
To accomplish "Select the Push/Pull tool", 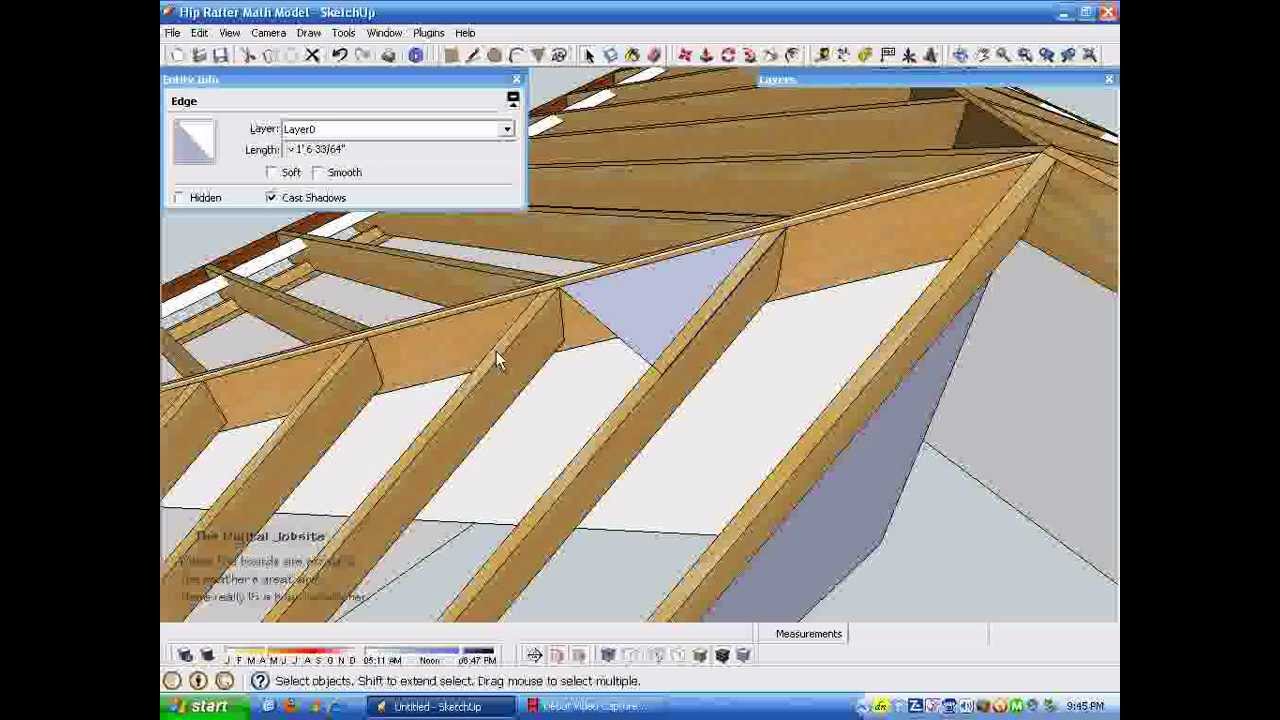I will [x=707, y=55].
